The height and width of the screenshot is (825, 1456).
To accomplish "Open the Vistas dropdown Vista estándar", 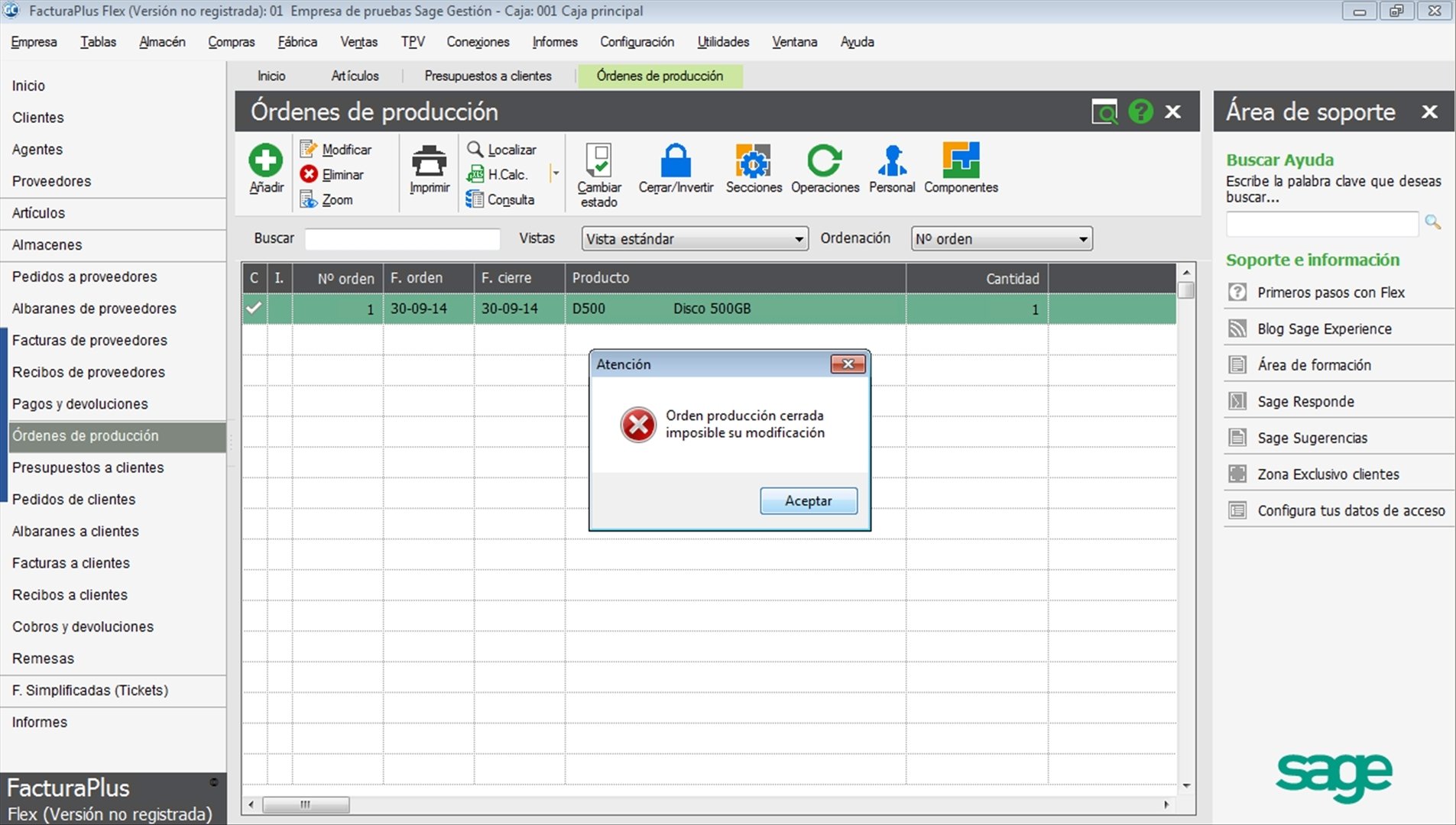I will (x=694, y=239).
